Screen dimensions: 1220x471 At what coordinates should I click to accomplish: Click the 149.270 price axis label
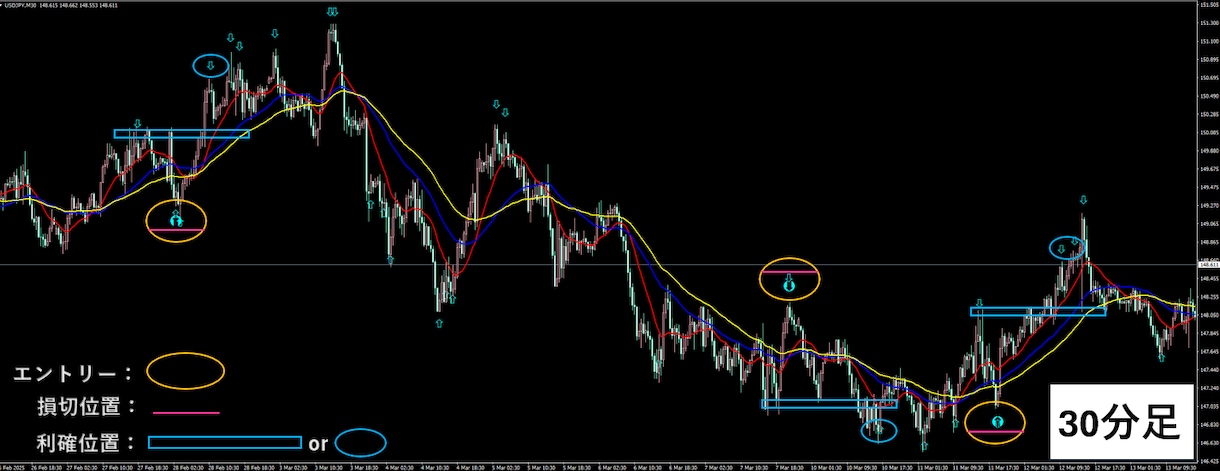1208,206
